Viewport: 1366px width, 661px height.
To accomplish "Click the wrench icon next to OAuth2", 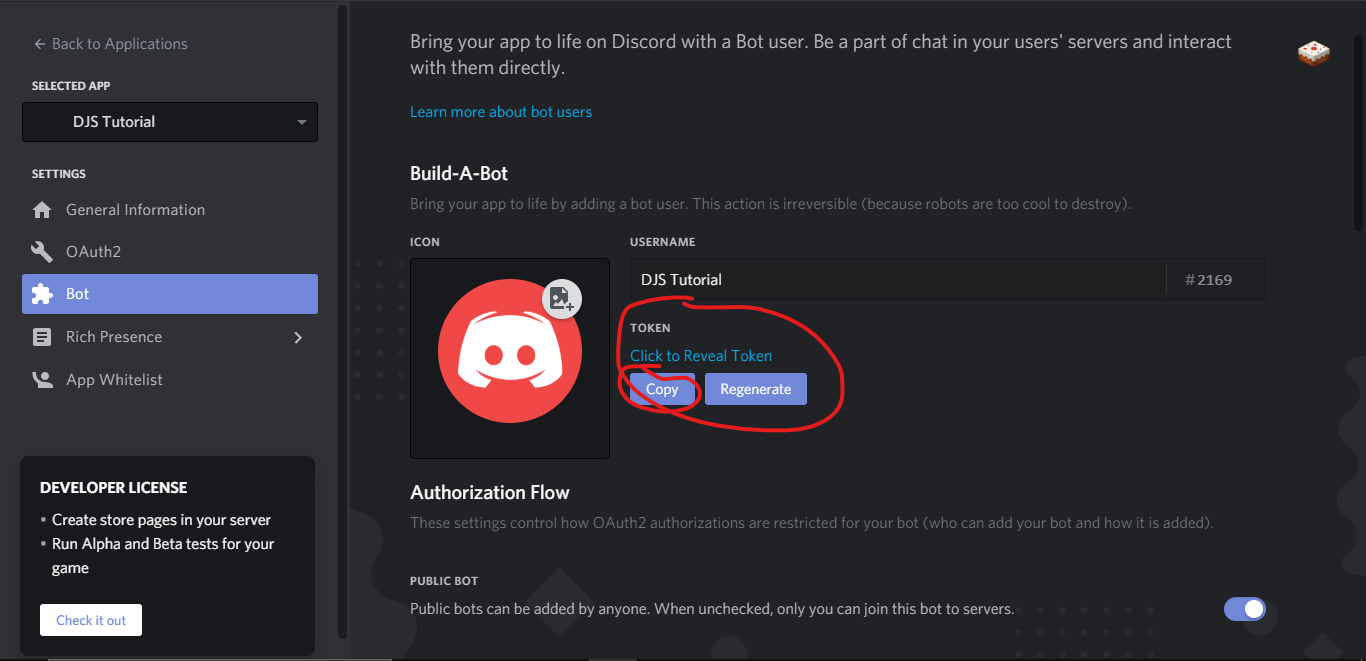I will (42, 252).
